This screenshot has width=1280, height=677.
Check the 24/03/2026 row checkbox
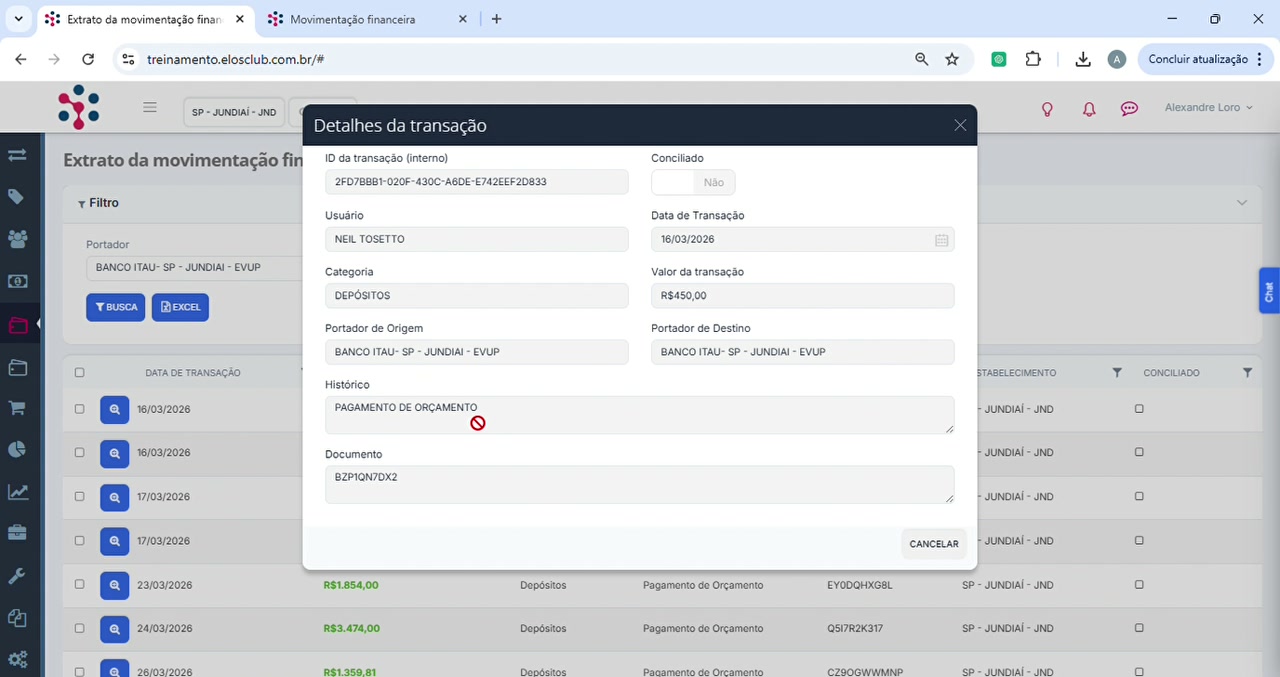(80, 629)
